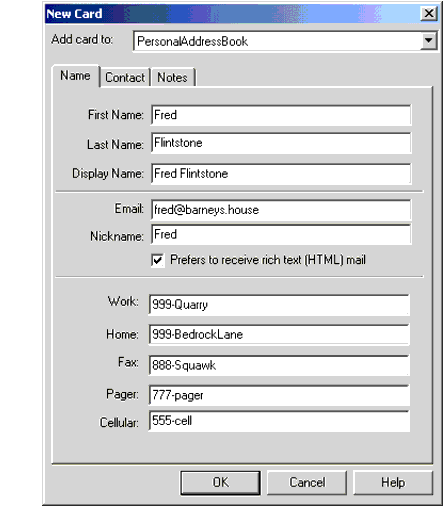Switch to the Notes tab

coord(173,77)
